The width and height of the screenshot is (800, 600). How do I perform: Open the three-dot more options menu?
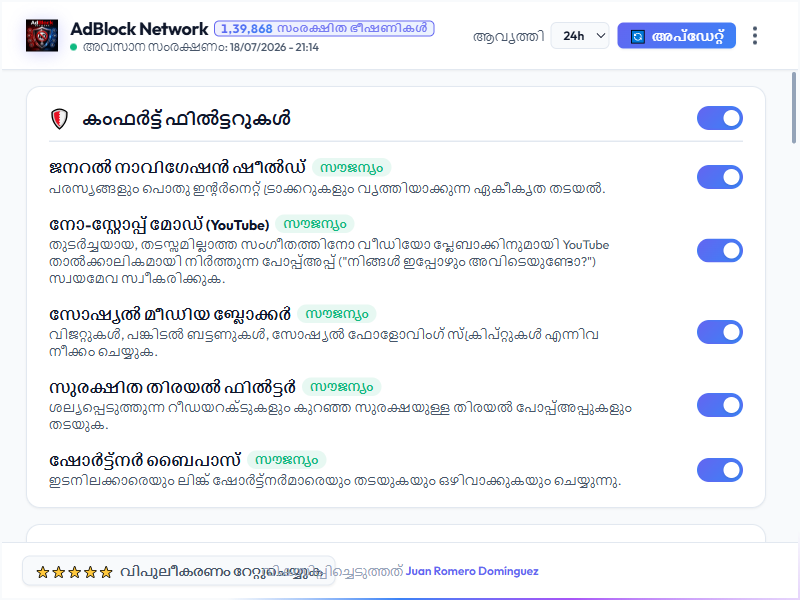coord(755,36)
